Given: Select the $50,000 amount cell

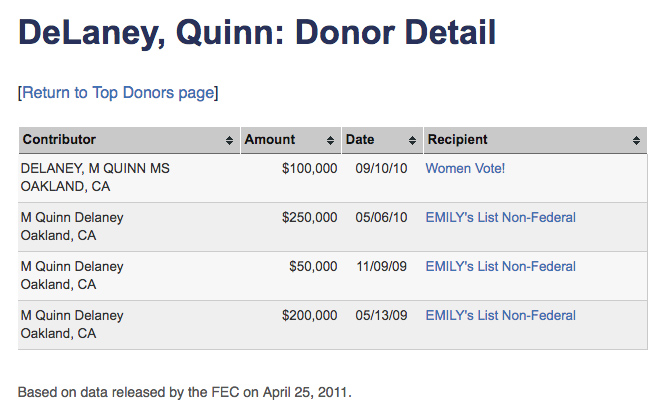Looking at the screenshot, I should 314,267.
